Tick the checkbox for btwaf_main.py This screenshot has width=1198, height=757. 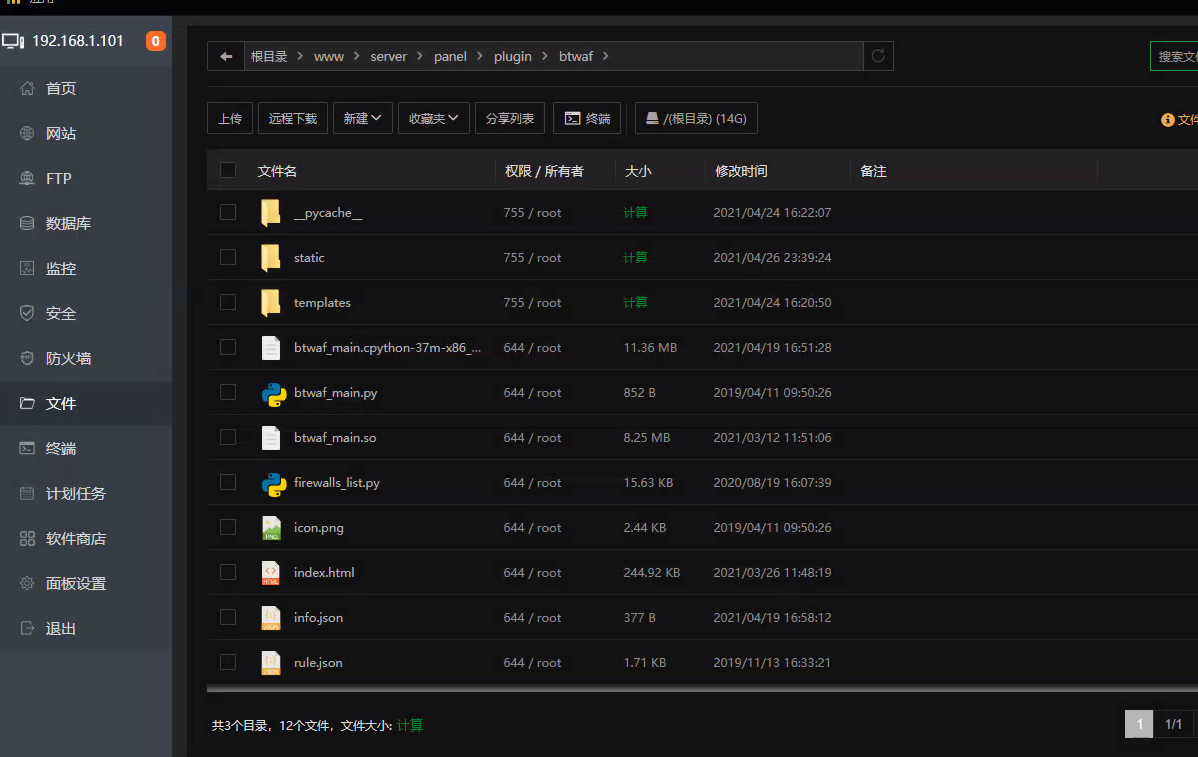[x=228, y=393]
